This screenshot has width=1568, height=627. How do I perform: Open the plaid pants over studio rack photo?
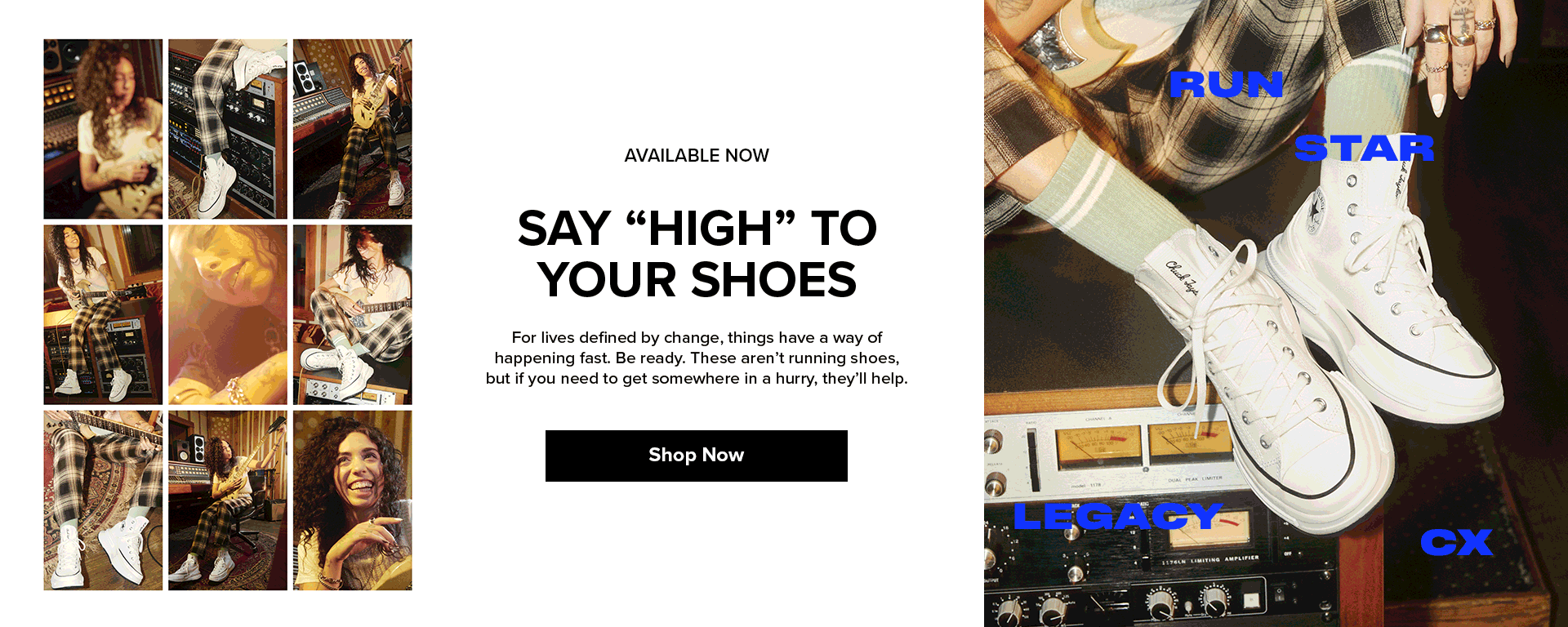coord(228,129)
